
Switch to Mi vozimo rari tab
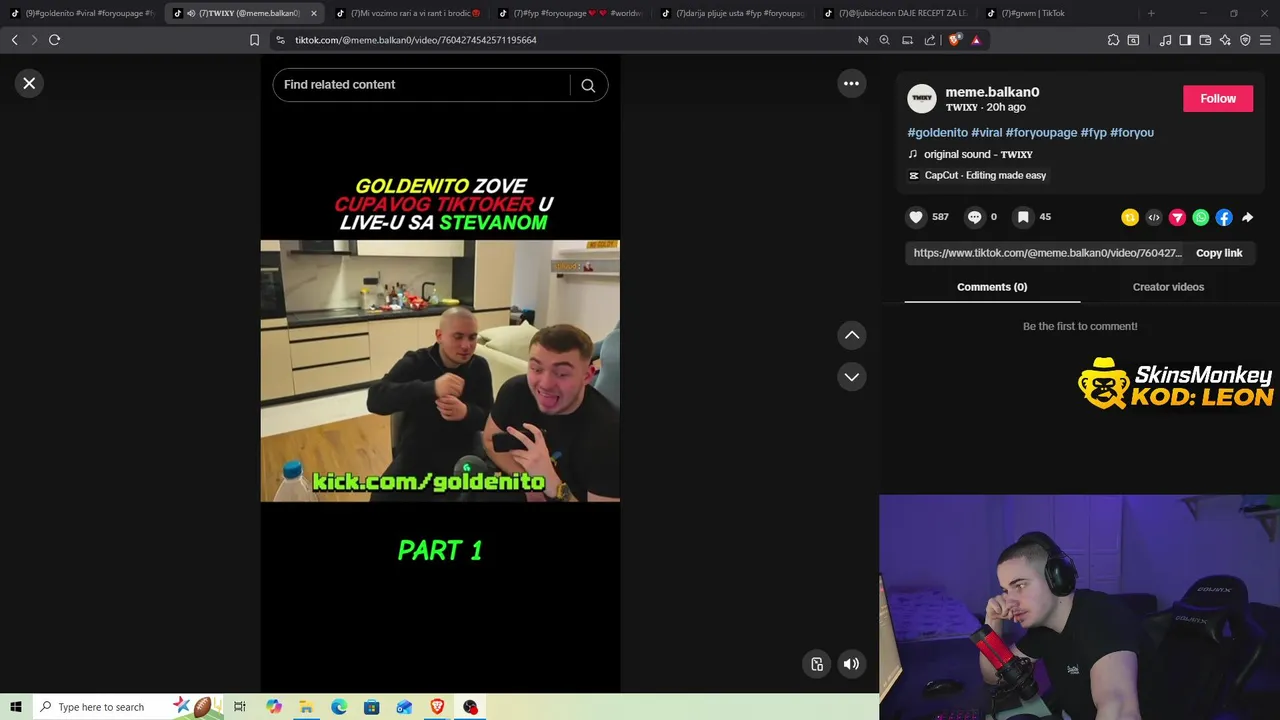pyautogui.click(x=408, y=13)
